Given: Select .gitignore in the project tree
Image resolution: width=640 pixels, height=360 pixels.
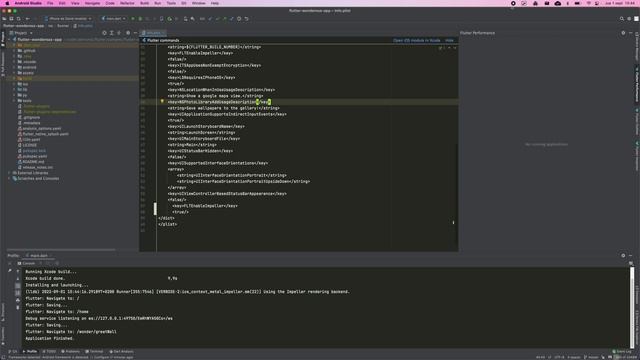Looking at the screenshot, I should 31,118.
